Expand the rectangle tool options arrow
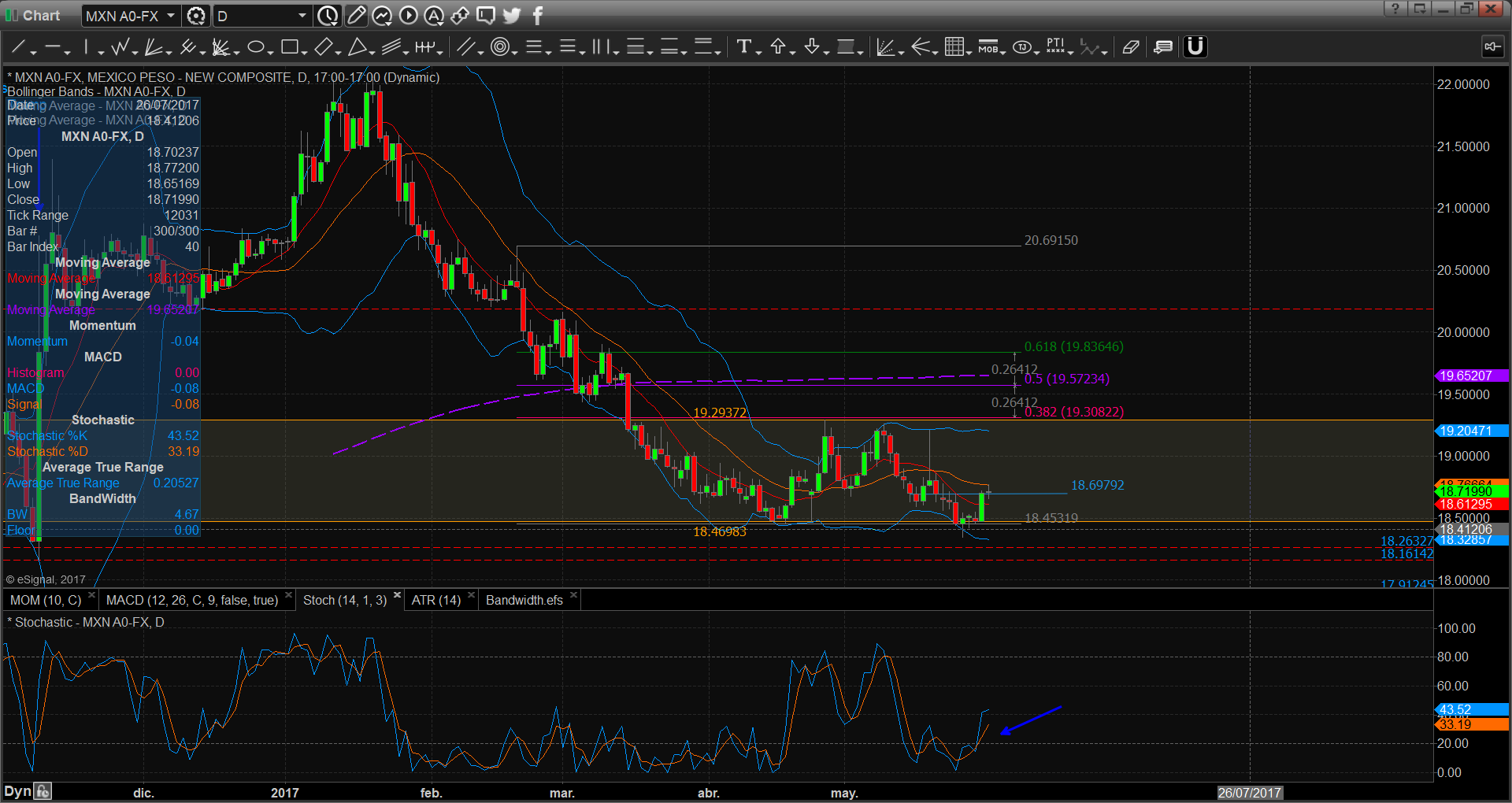The height and width of the screenshot is (803, 1512). pyautogui.click(x=304, y=52)
